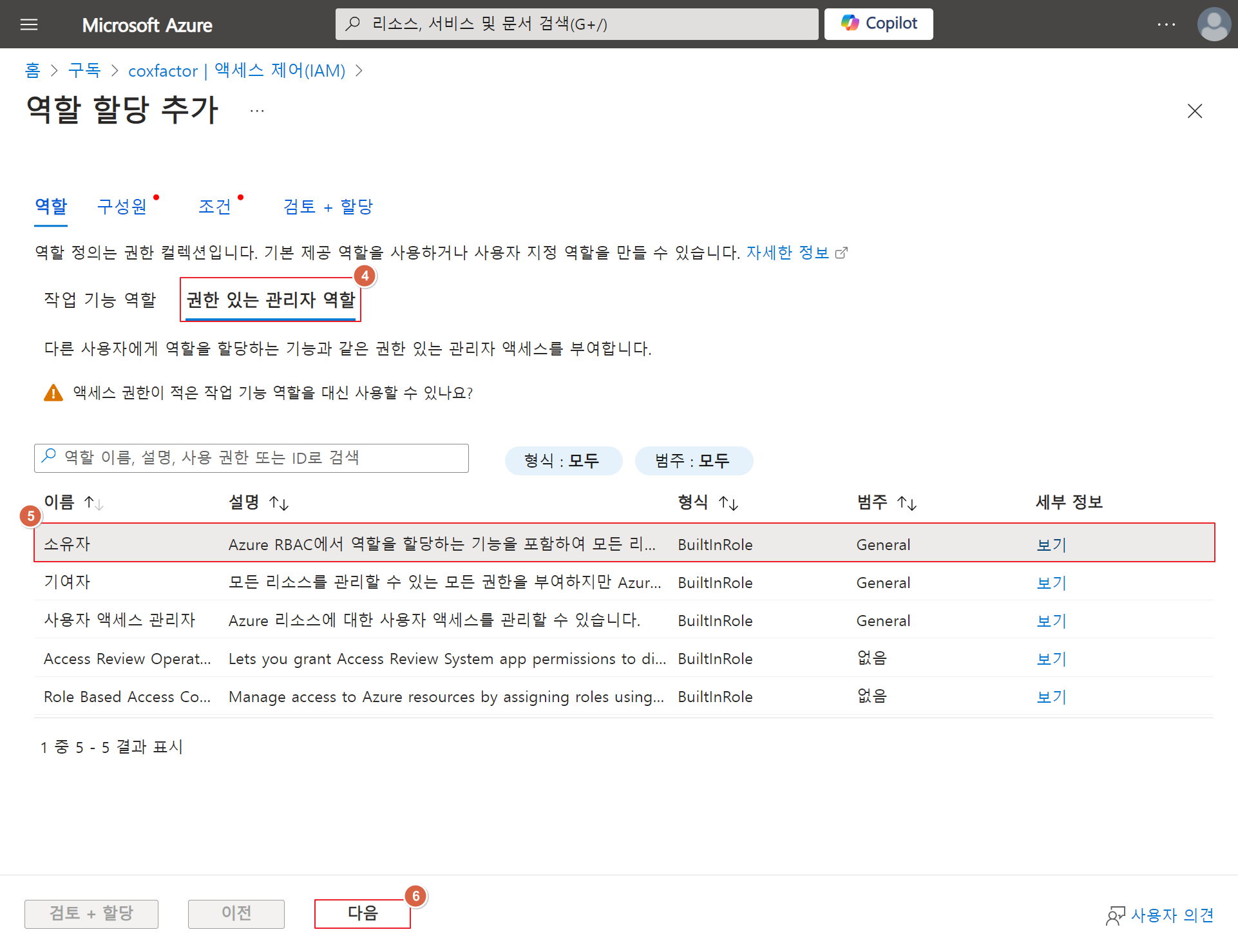Image resolution: width=1238 pixels, height=952 pixels.
Task: Click the 다음 button
Action: pyautogui.click(x=362, y=913)
